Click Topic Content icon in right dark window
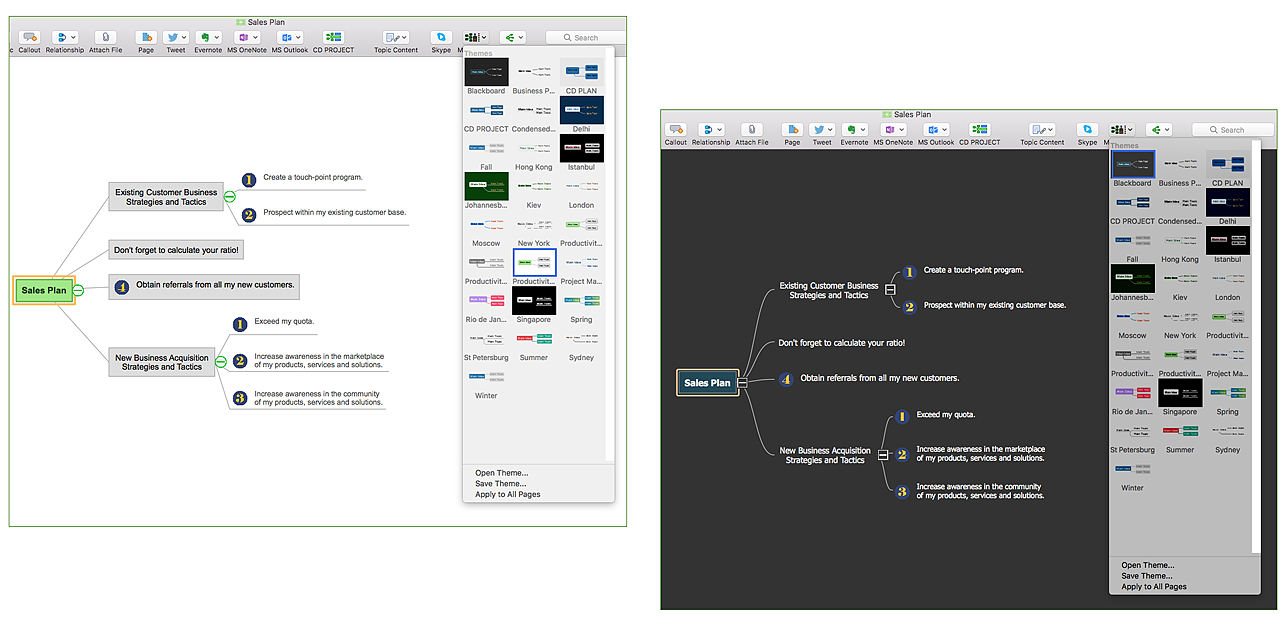1286x634 pixels. pos(1042,130)
